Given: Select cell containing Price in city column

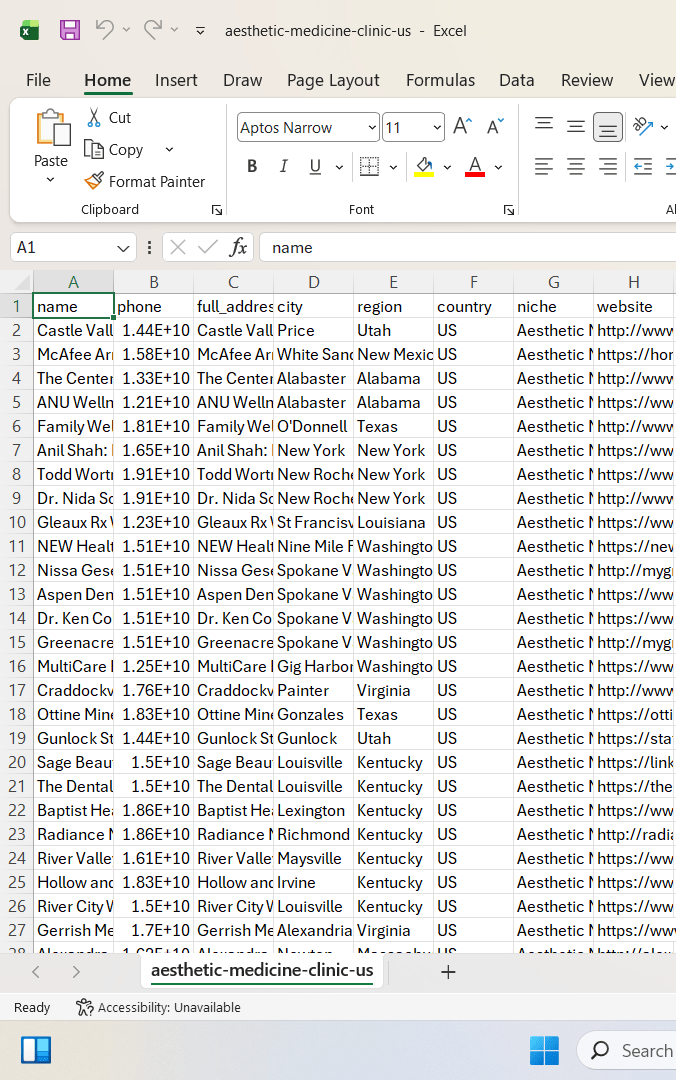Looking at the screenshot, I should pos(314,331).
